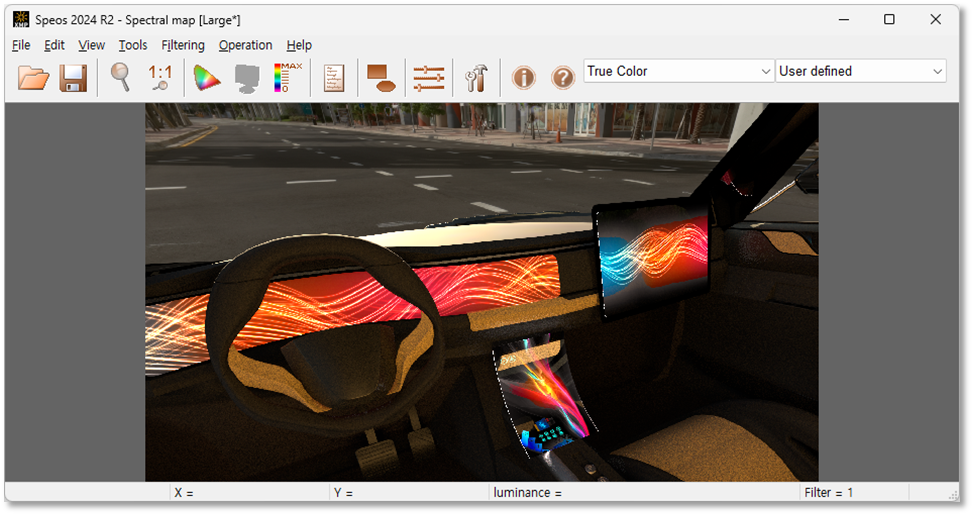Viewport: 973px width, 515px height.
Task: Click the orange question mark help icon
Action: [x=563, y=78]
